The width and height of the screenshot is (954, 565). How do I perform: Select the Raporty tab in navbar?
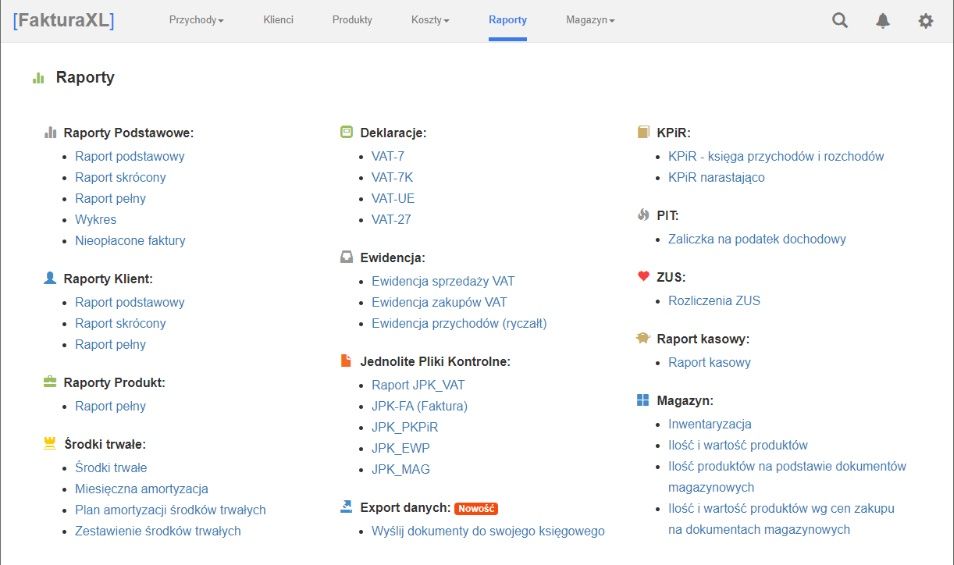coord(507,20)
